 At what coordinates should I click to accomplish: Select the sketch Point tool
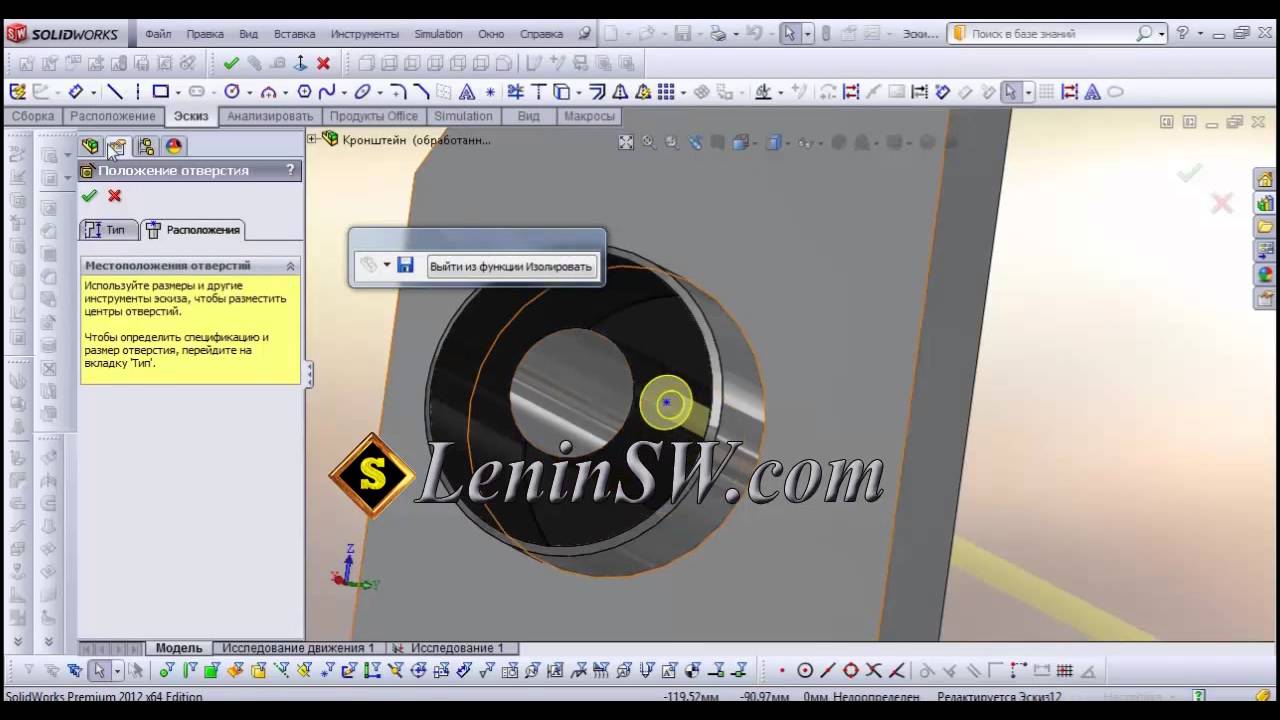(x=490, y=92)
